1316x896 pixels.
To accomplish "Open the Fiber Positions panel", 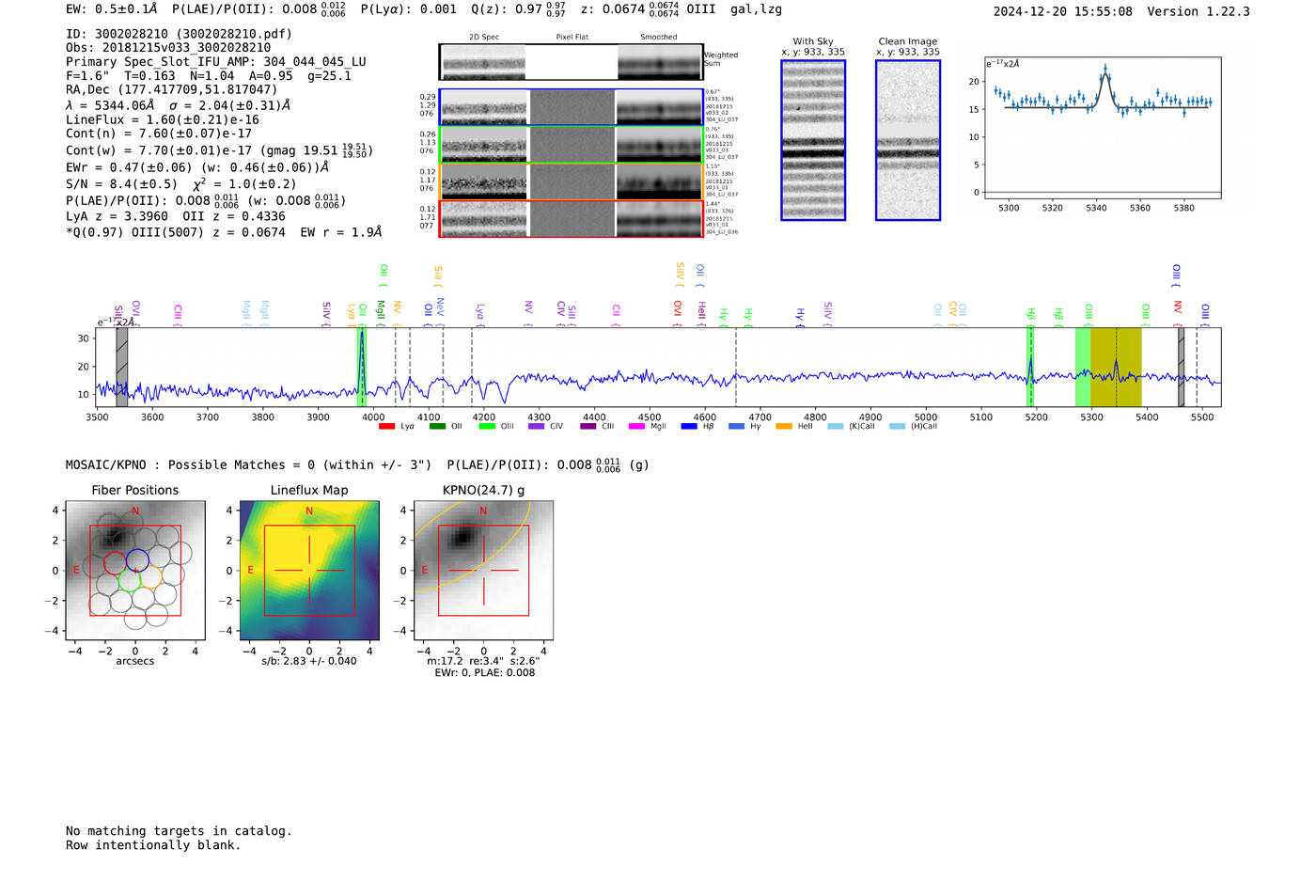I will pyautogui.click(x=135, y=571).
